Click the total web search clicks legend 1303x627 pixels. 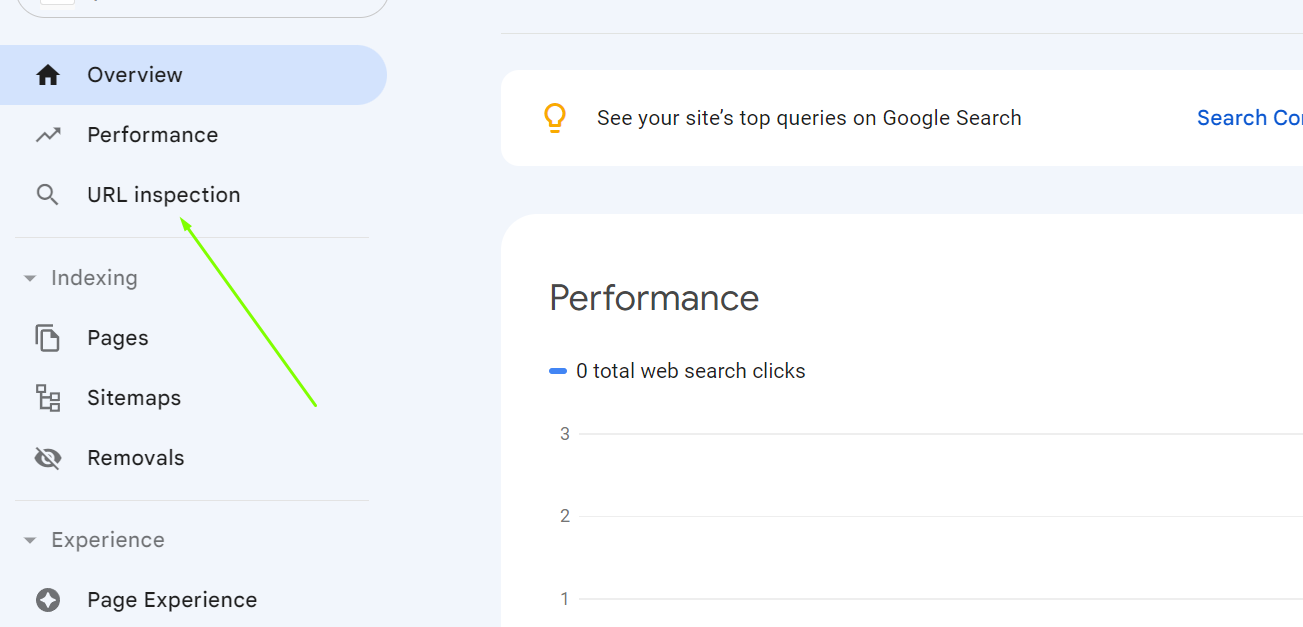click(x=690, y=371)
